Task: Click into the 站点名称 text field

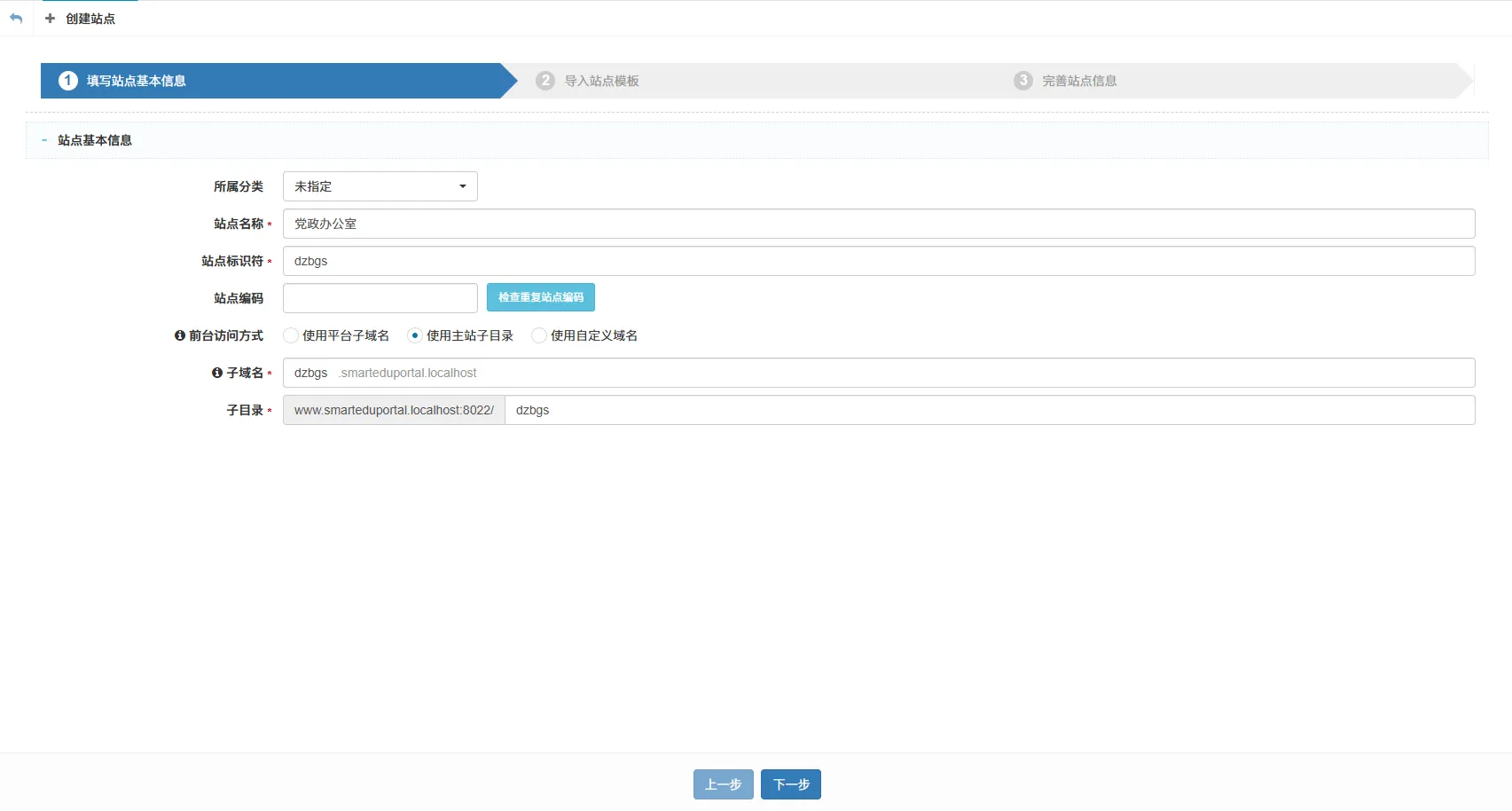Action: (x=878, y=224)
